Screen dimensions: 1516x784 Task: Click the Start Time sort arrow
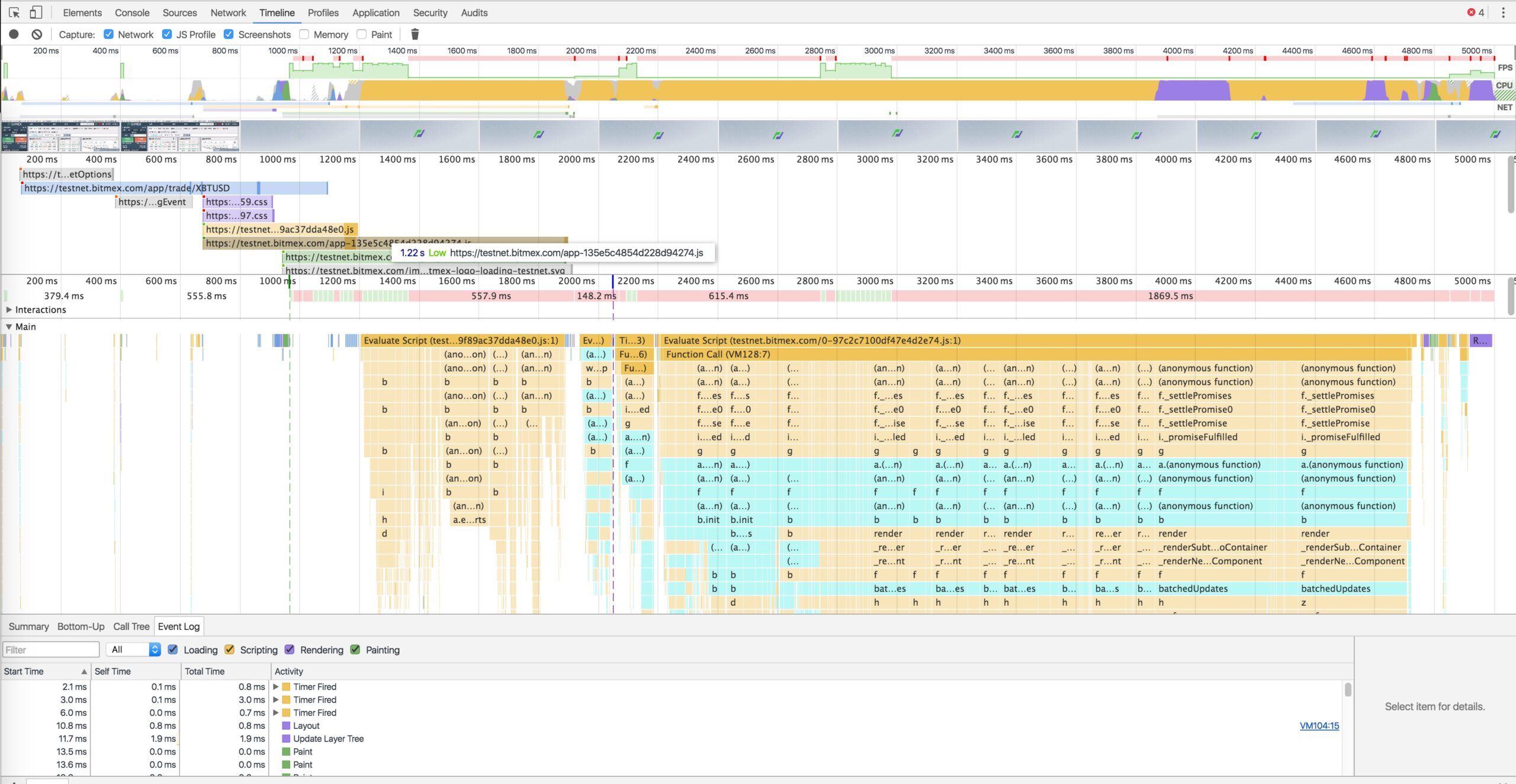point(84,671)
